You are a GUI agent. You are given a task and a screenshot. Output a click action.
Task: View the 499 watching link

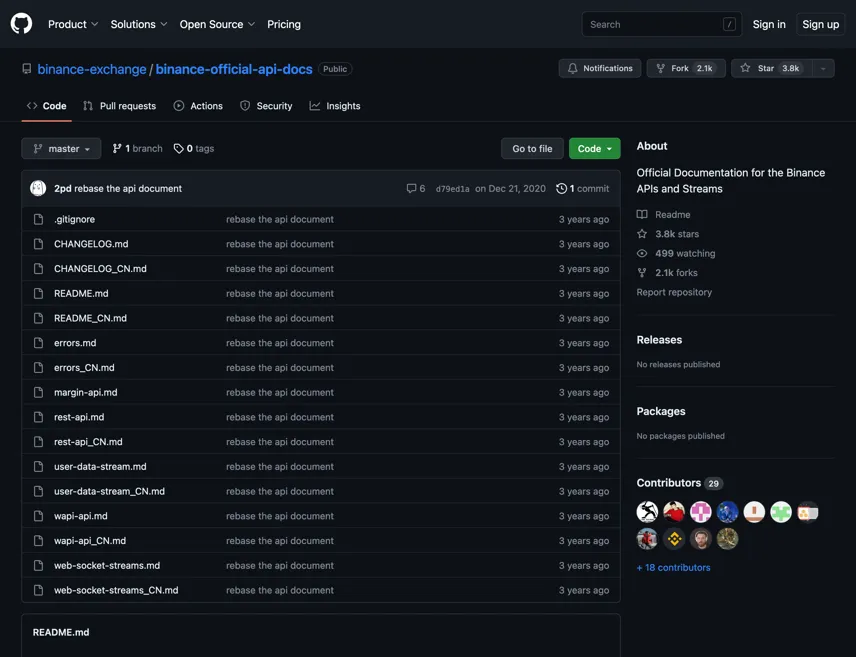point(676,253)
